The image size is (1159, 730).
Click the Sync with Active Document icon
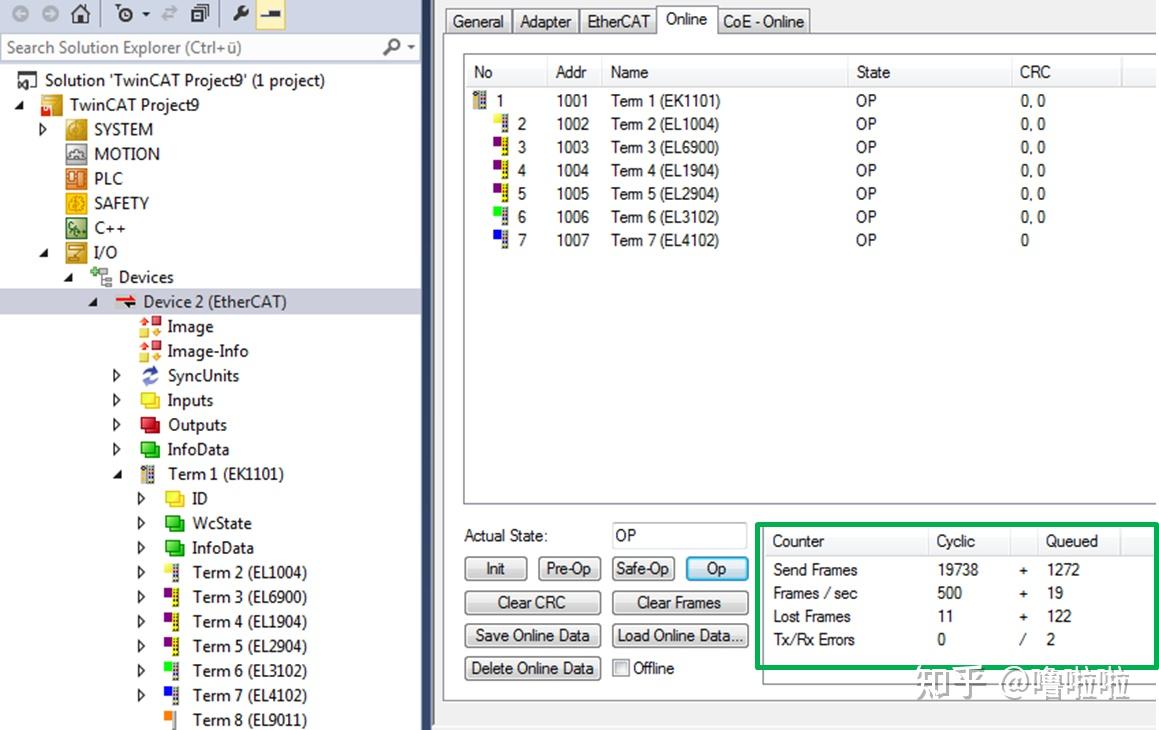pyautogui.click(x=169, y=13)
